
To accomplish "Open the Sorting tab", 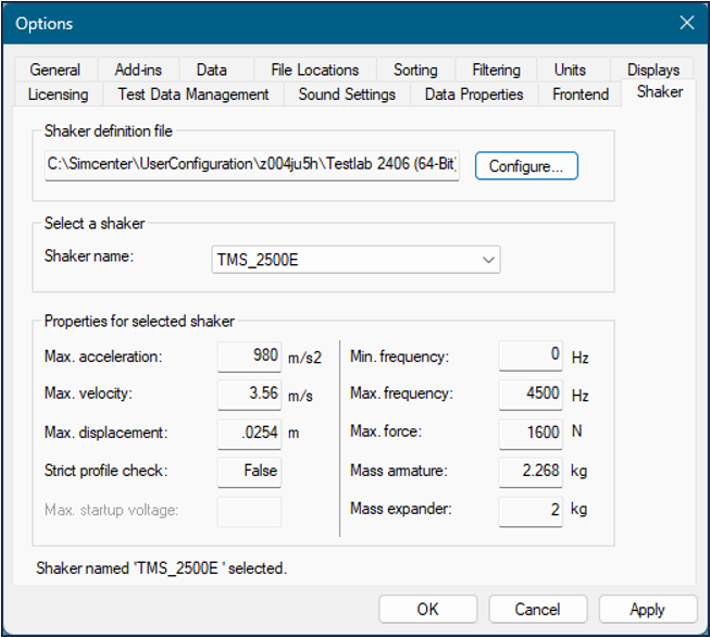I will click(415, 70).
